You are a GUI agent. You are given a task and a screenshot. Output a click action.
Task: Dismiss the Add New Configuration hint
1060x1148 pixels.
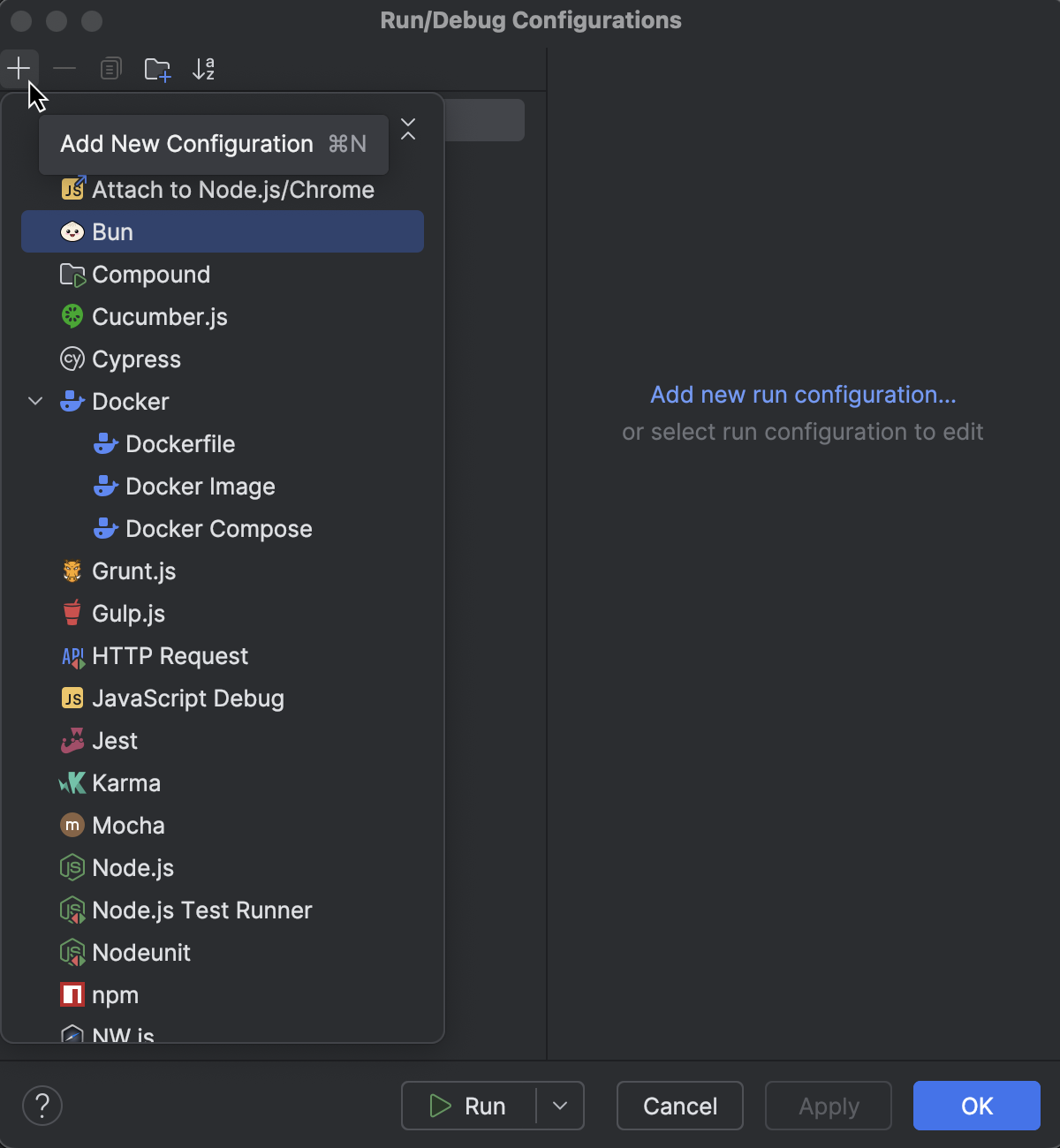(407, 131)
